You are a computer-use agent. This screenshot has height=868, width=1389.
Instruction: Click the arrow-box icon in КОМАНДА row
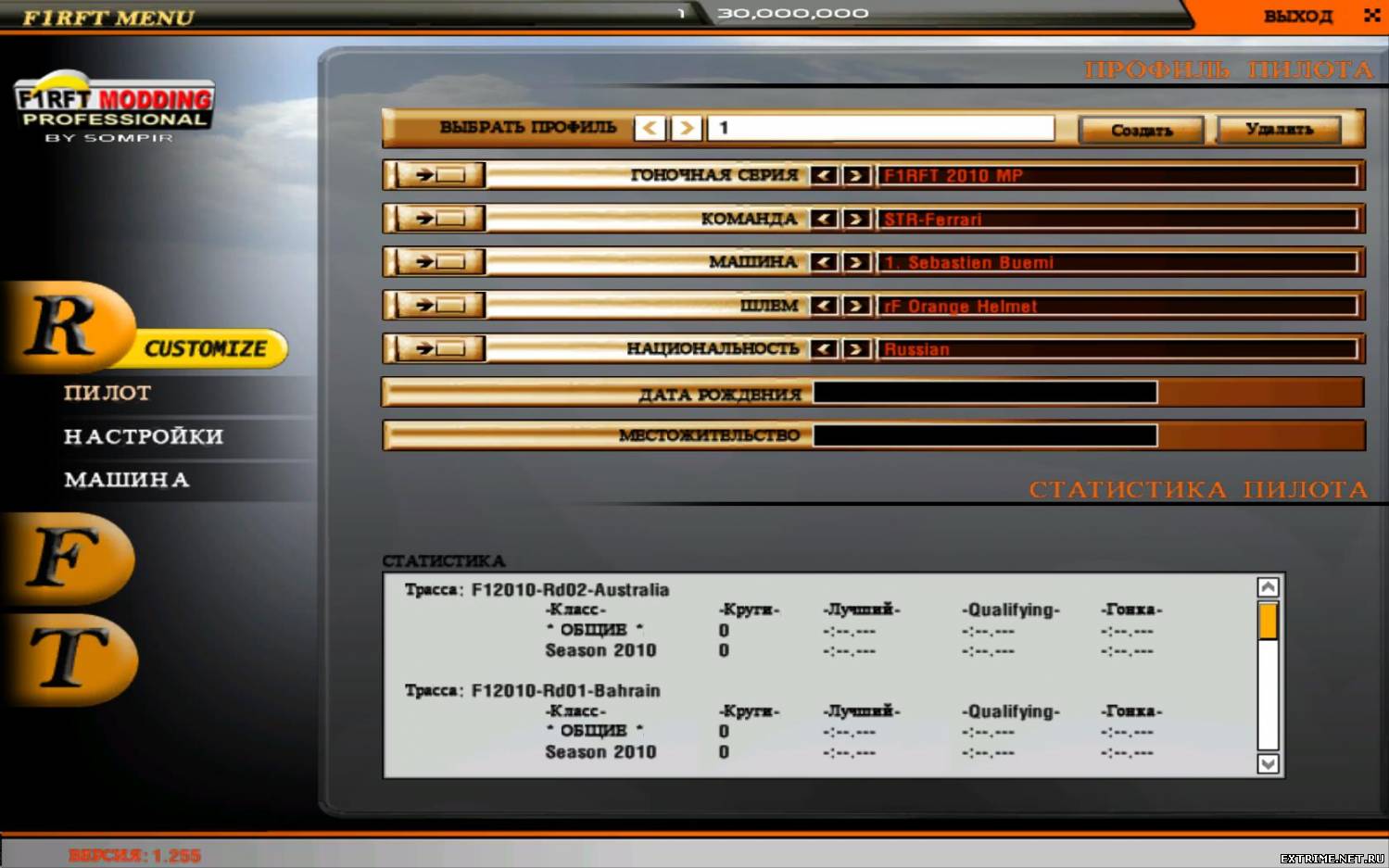[439, 219]
